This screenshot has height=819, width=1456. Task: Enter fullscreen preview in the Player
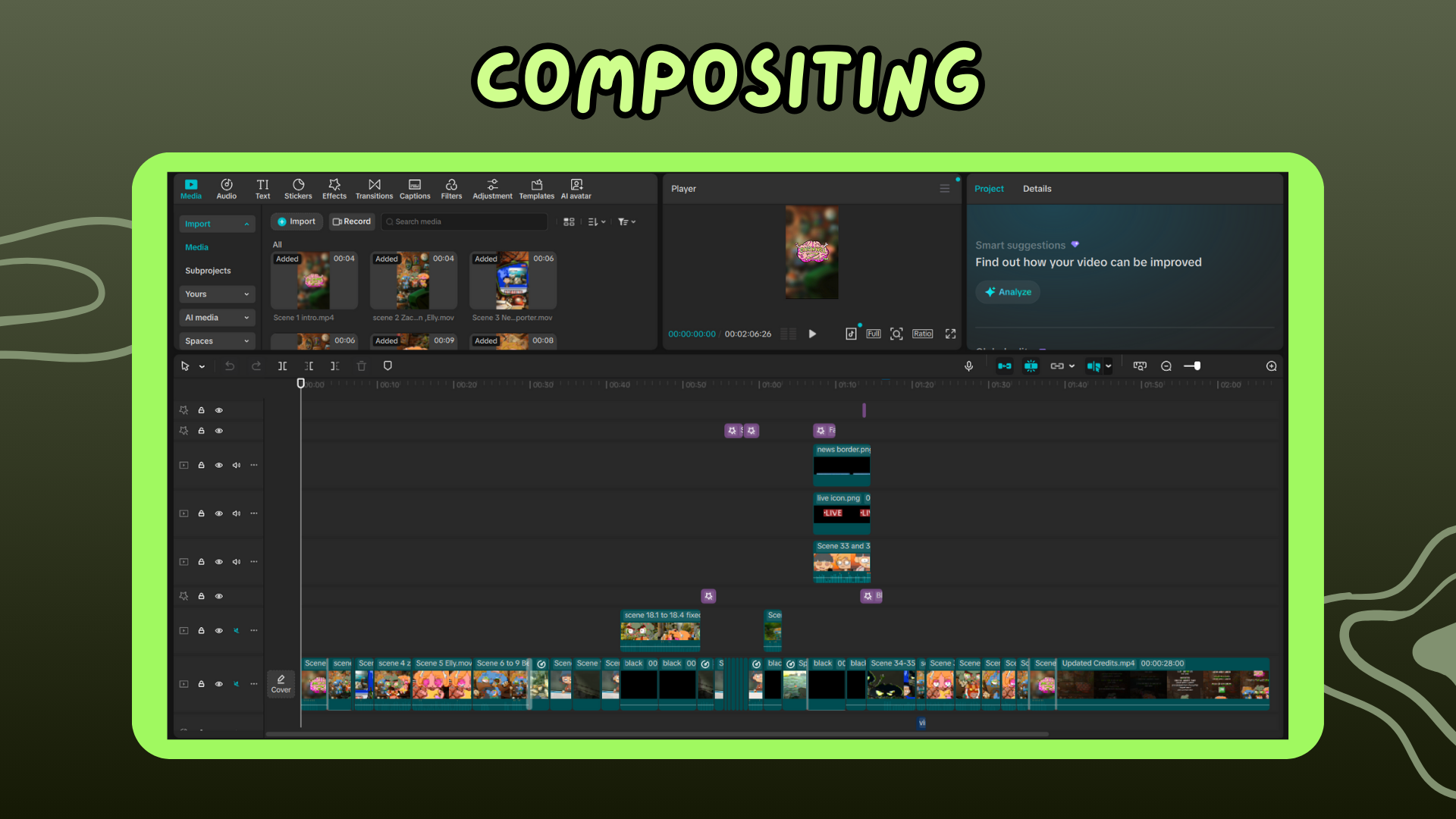point(950,334)
